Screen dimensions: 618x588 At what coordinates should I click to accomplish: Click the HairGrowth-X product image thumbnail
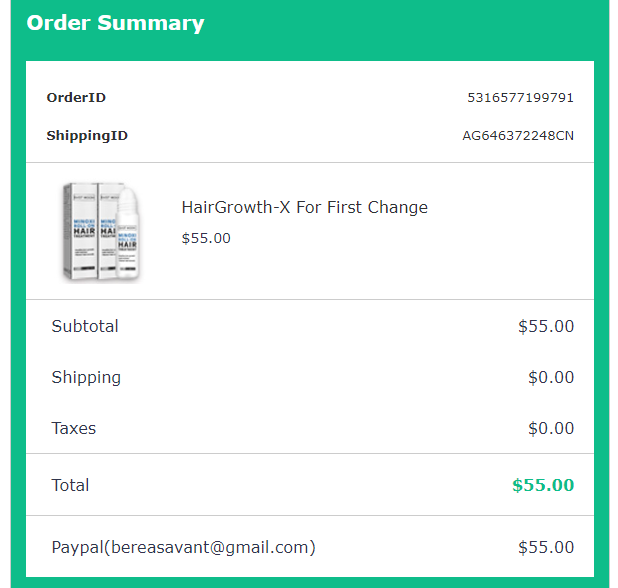101,231
